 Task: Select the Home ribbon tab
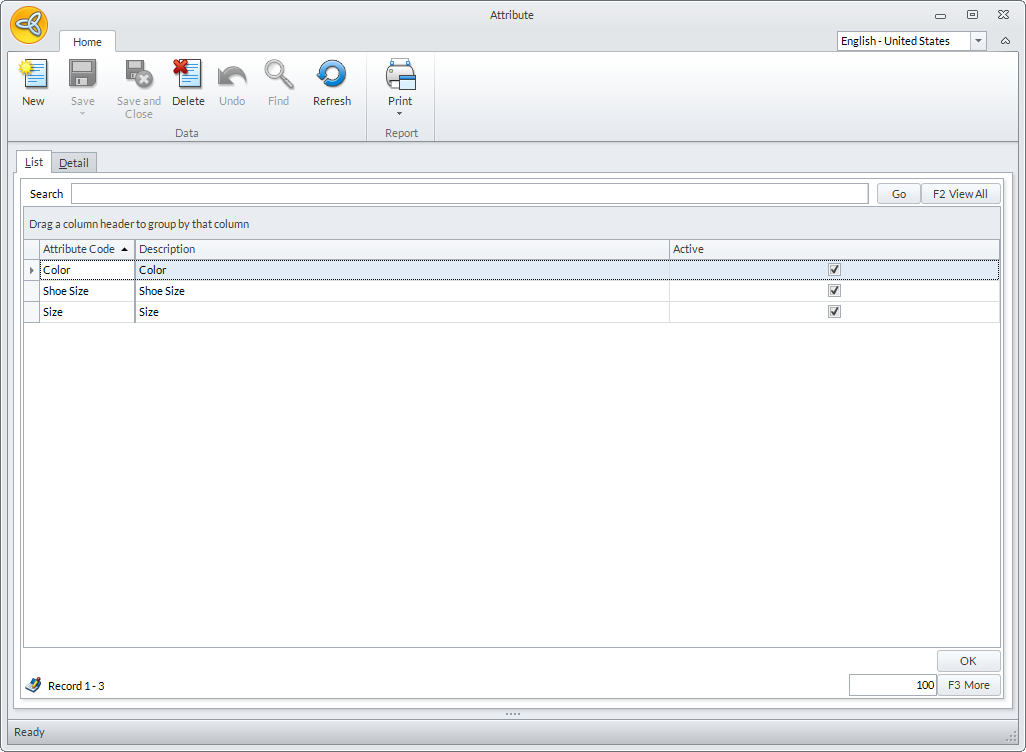point(87,42)
